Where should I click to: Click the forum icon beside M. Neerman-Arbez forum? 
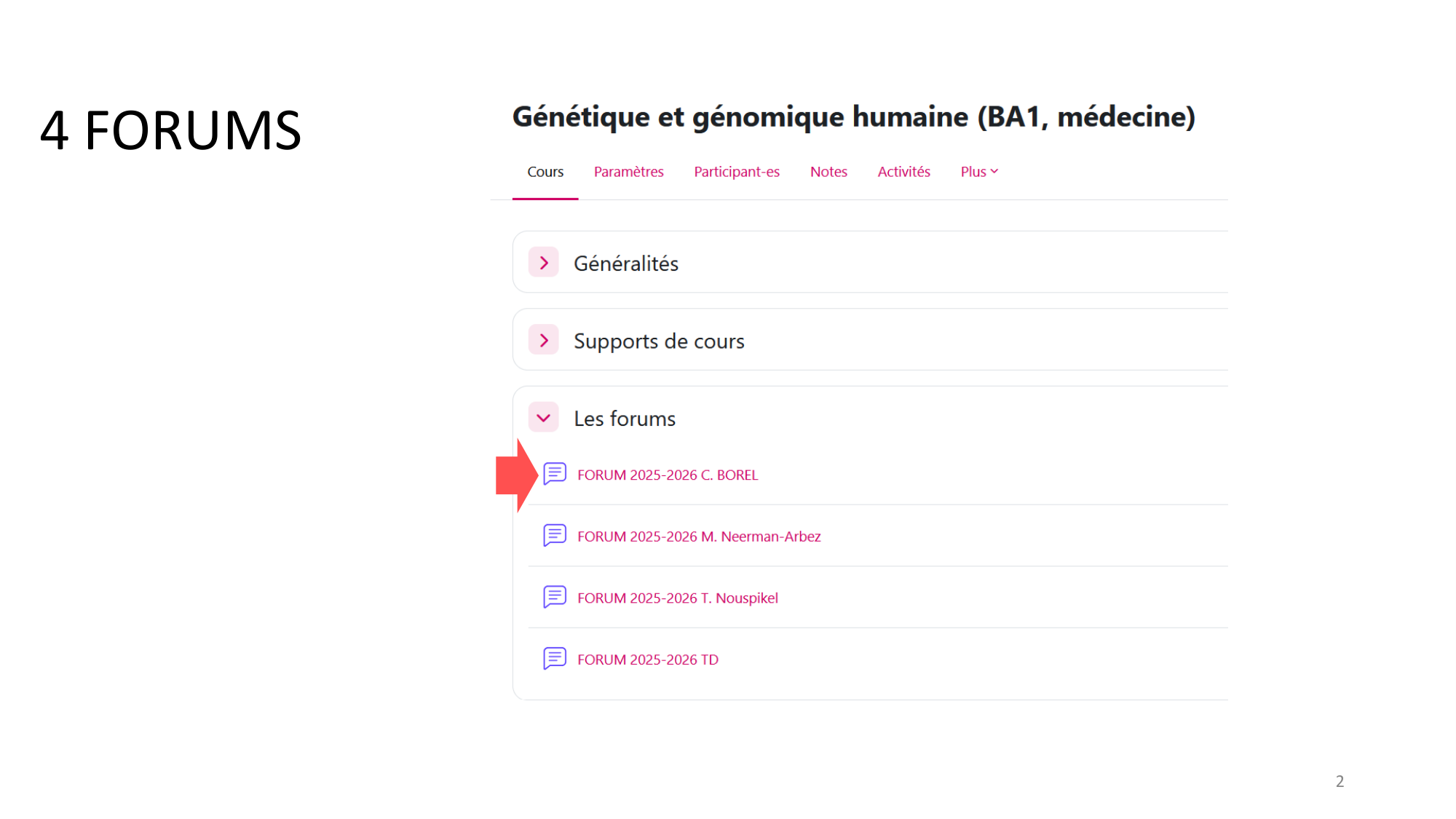tap(555, 536)
